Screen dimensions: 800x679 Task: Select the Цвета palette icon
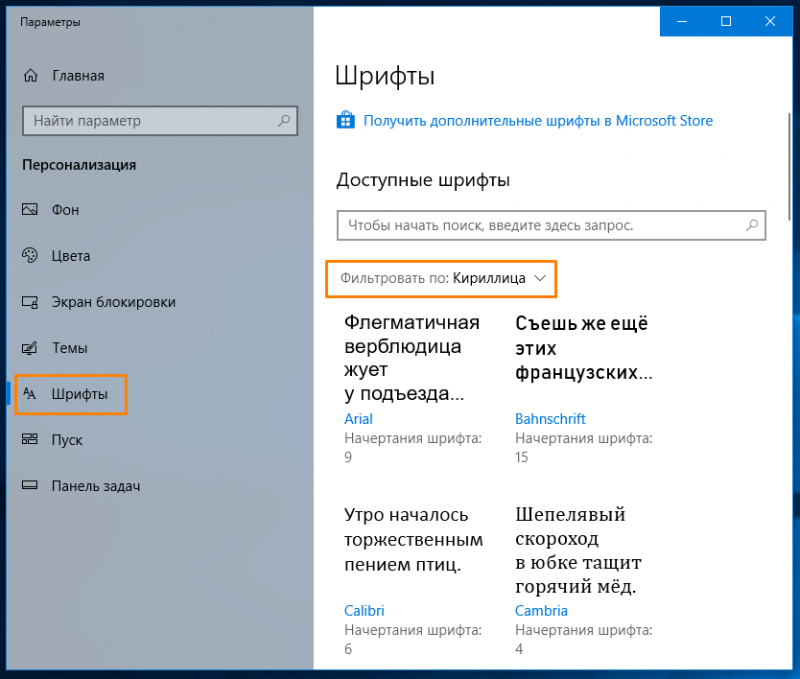30,255
